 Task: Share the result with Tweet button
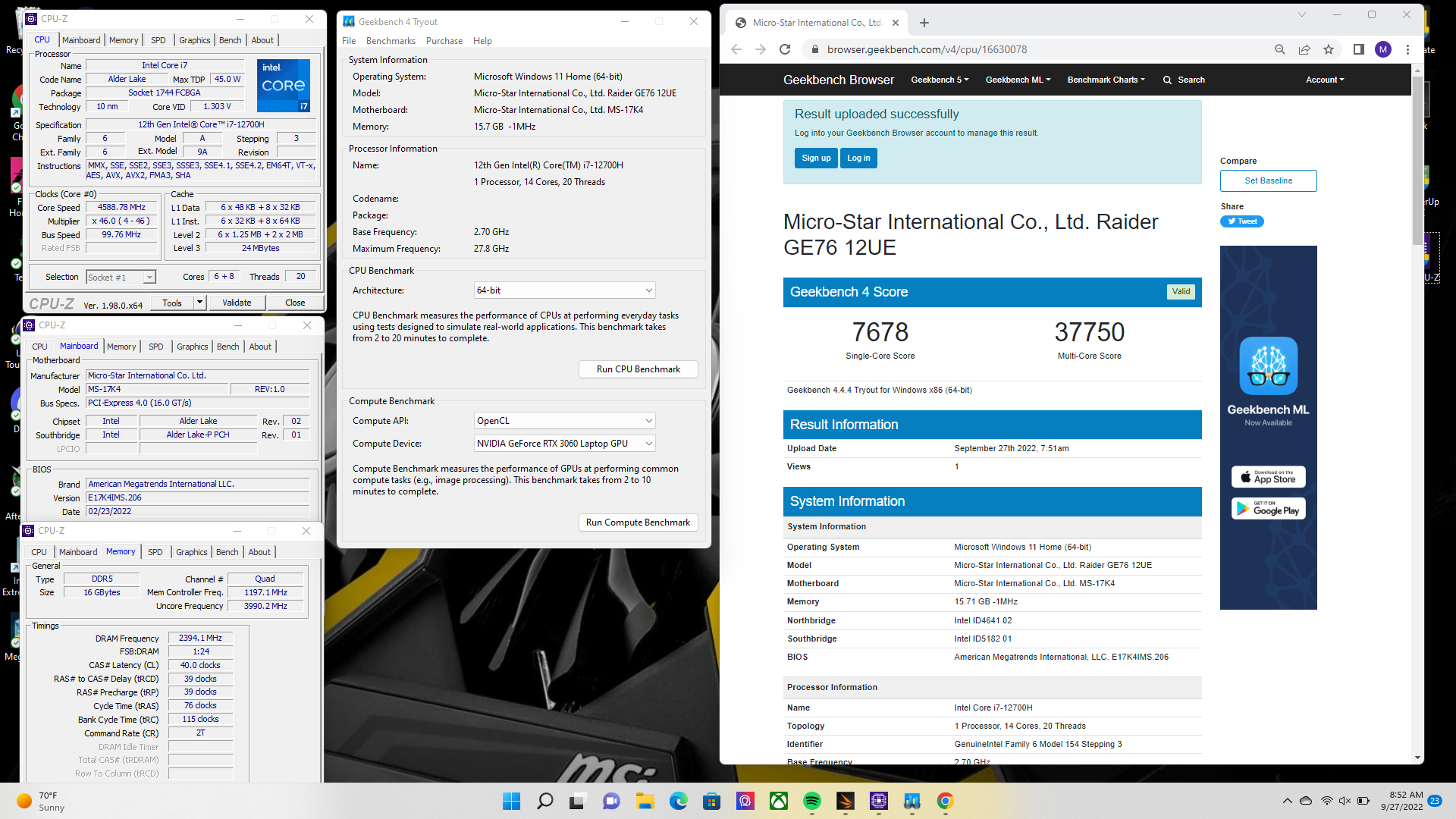[1241, 221]
